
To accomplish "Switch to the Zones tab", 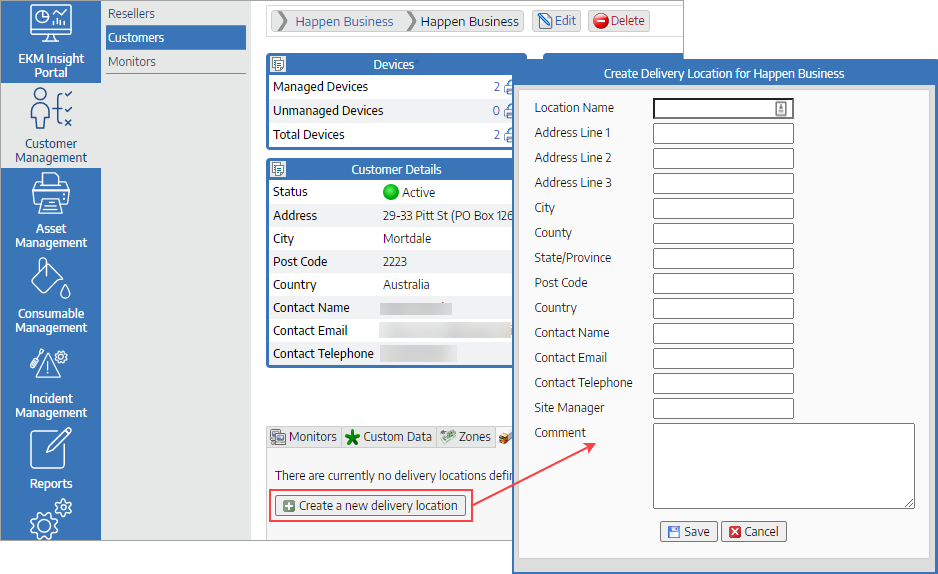I will 466,437.
